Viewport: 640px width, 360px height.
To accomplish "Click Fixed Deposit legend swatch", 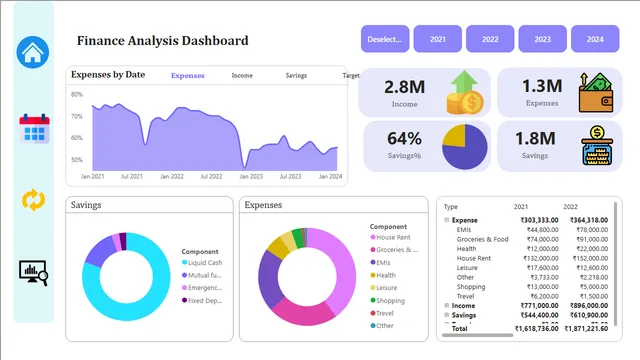I will pyautogui.click(x=184, y=300).
